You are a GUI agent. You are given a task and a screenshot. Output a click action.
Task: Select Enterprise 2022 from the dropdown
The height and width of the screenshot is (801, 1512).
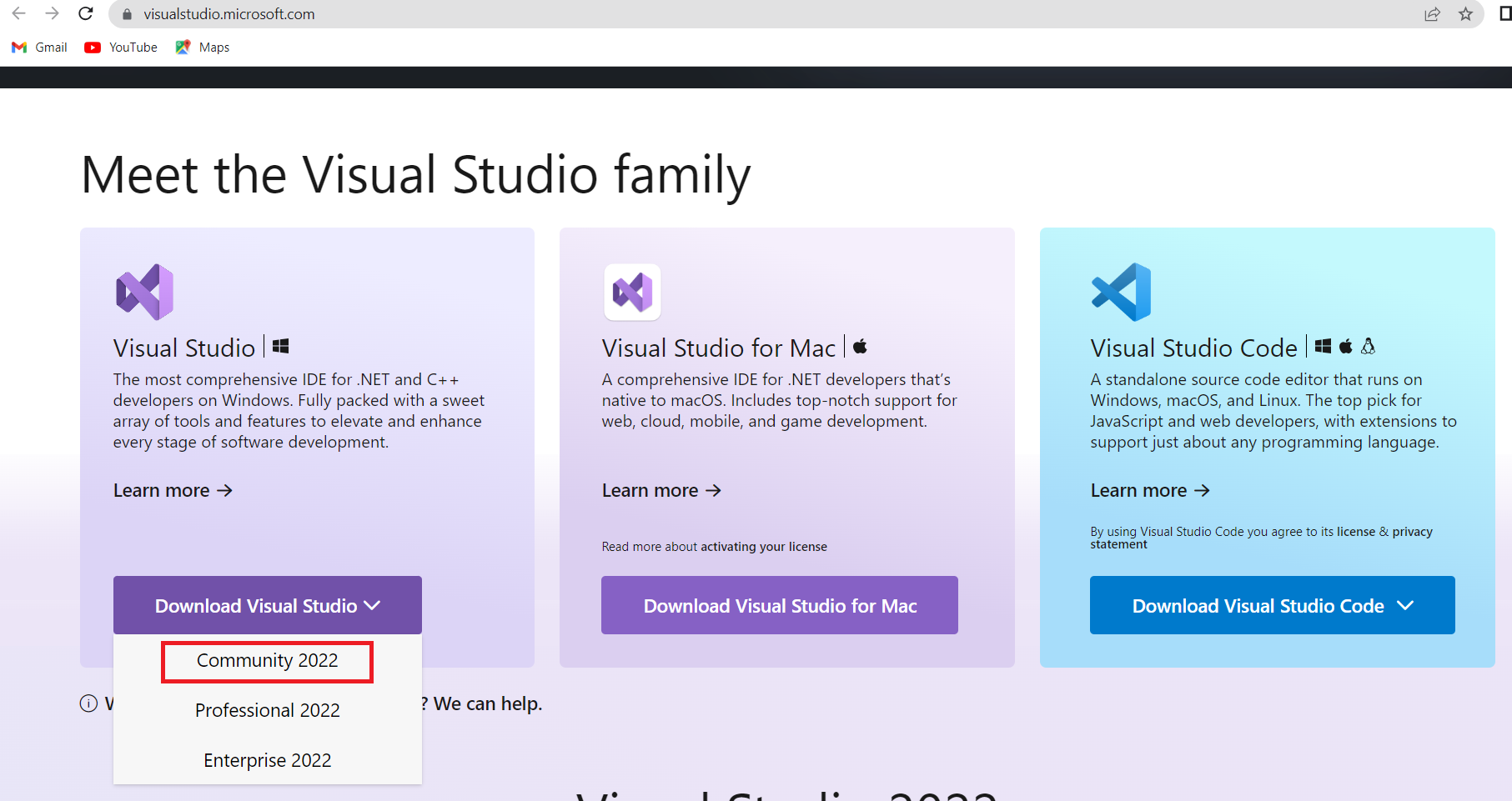[x=267, y=760]
